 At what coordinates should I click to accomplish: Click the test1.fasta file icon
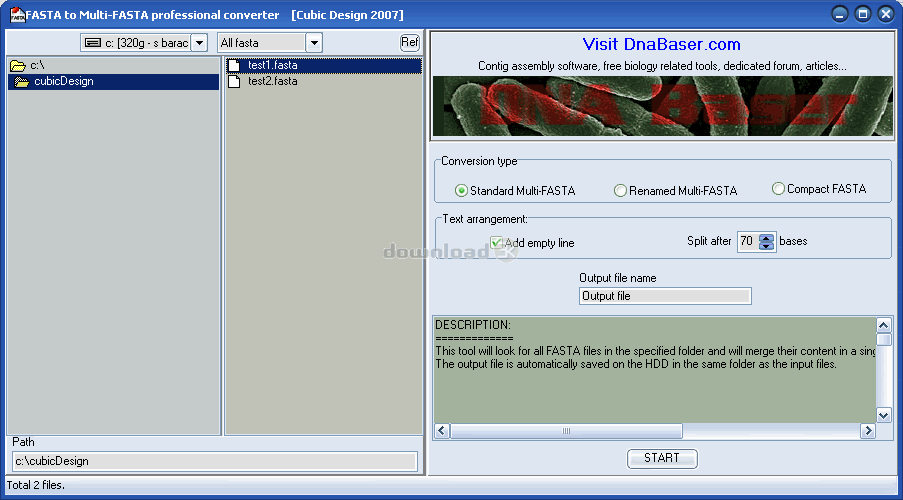tap(235, 66)
